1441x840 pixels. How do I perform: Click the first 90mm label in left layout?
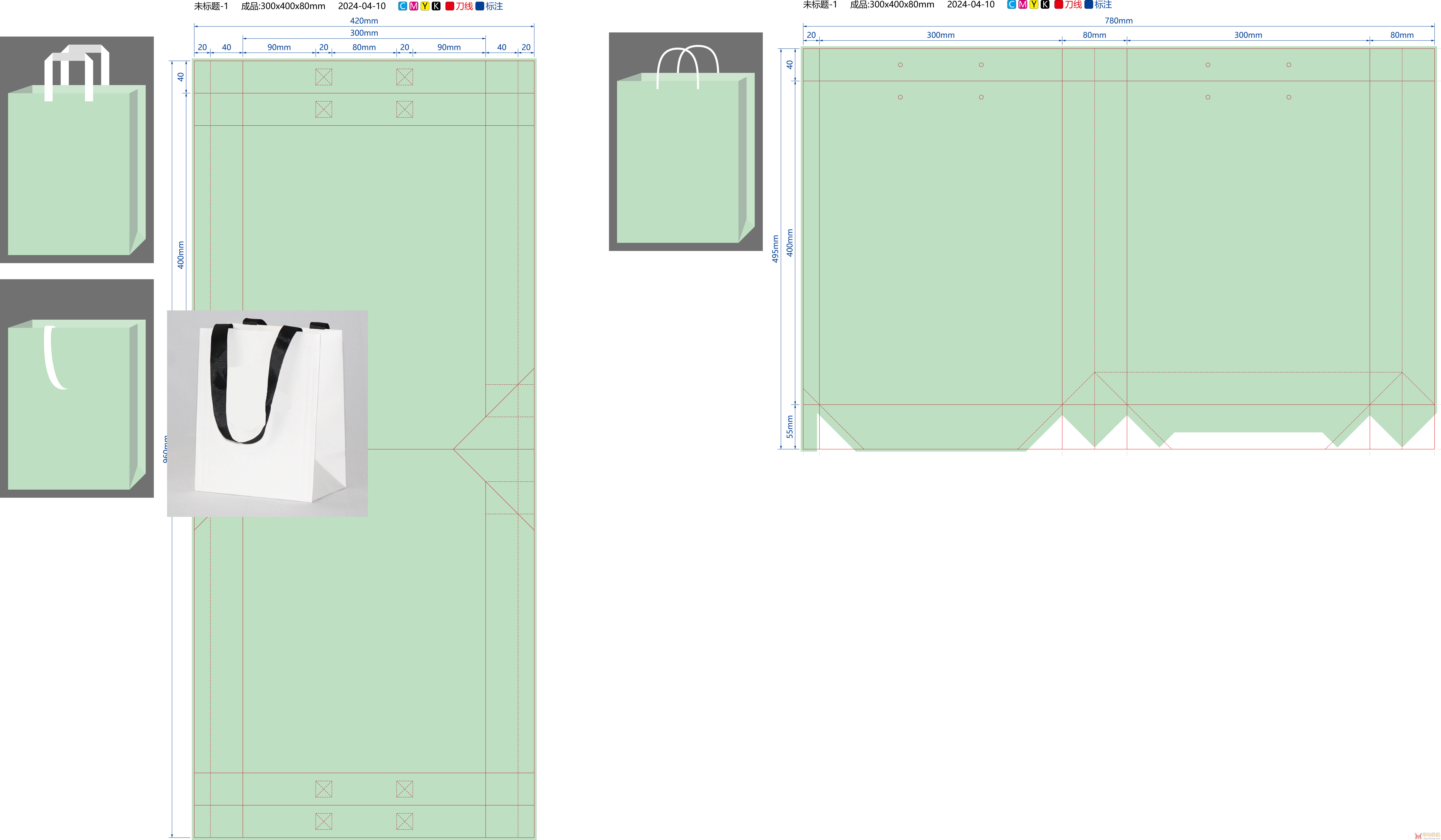[279, 47]
